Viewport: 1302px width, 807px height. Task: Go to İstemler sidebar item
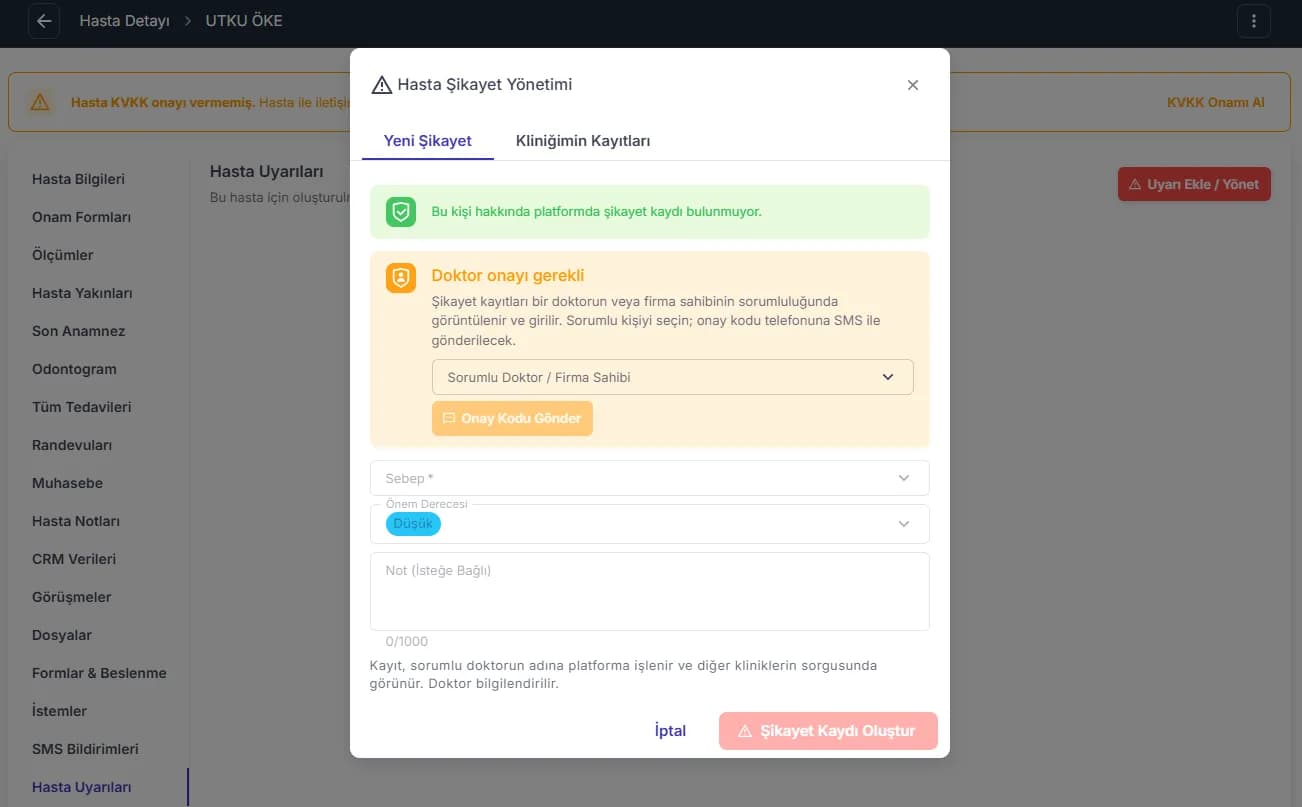tap(59, 711)
